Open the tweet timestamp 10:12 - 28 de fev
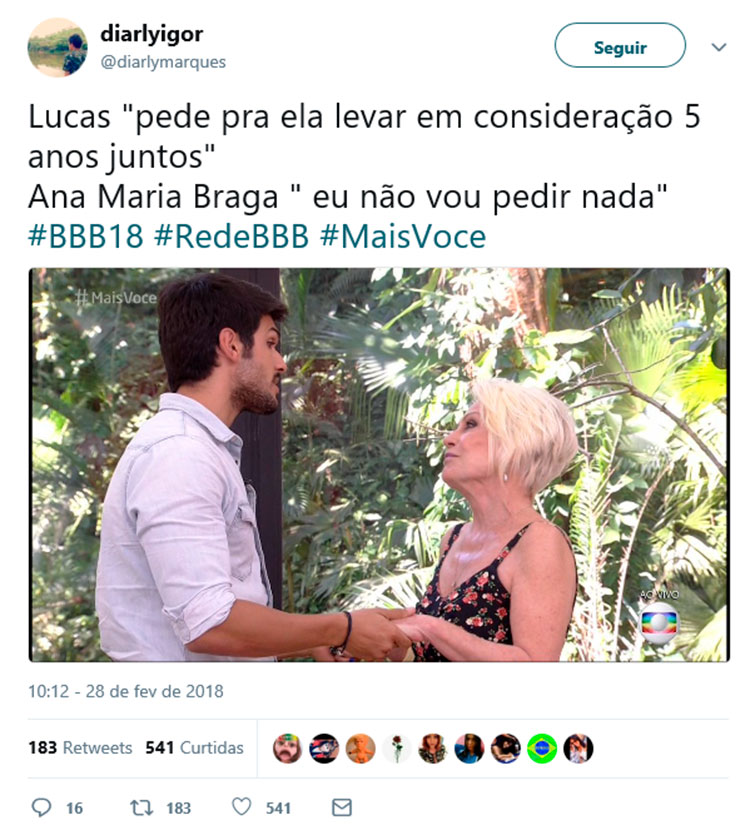 (125, 691)
